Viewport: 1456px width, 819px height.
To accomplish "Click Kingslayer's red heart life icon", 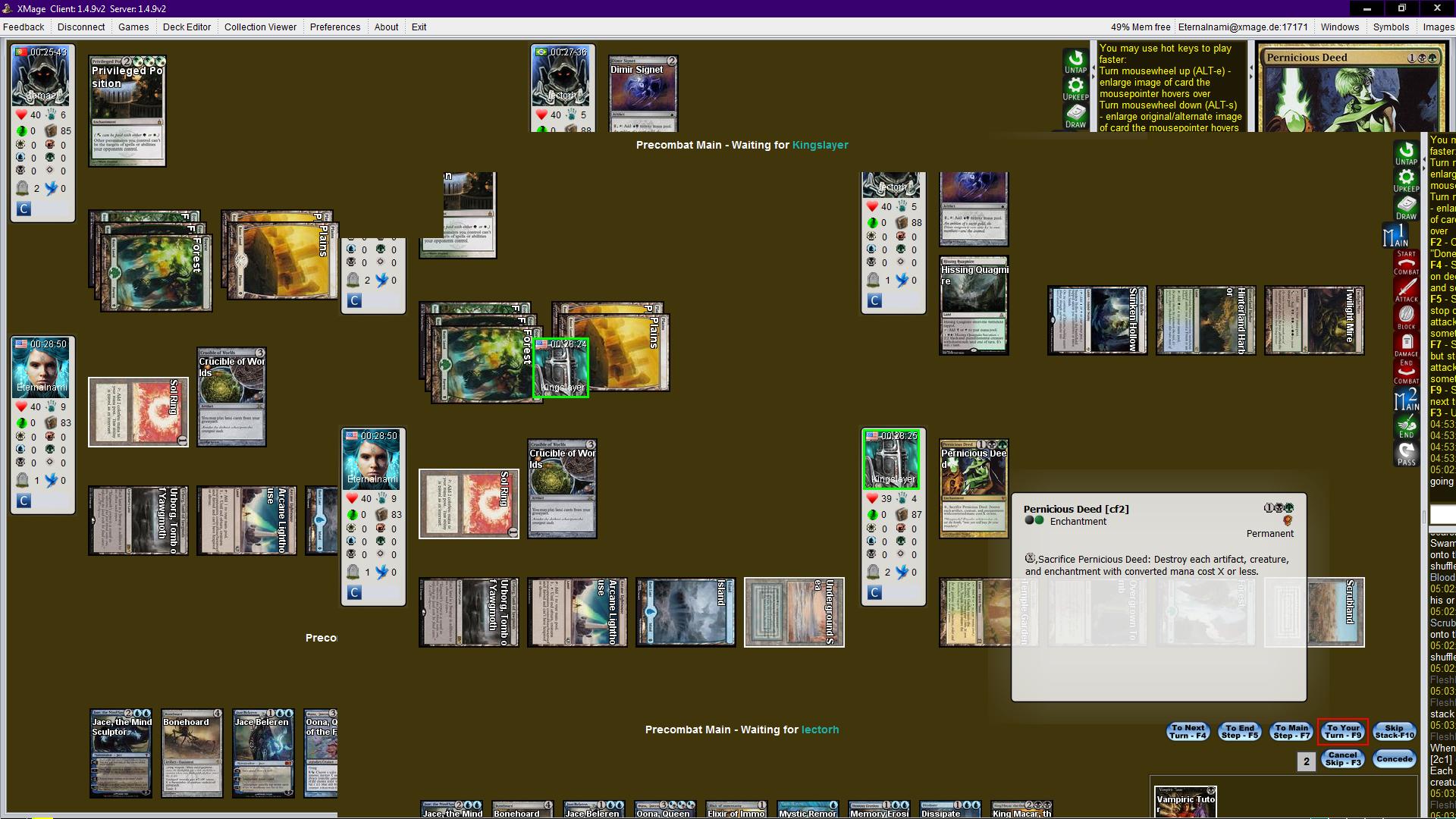I will pos(873,498).
